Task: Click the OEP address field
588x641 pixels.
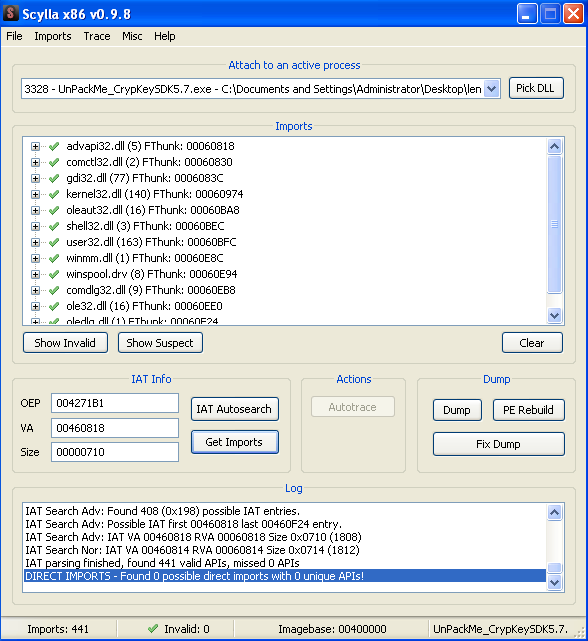Action: (x=115, y=403)
